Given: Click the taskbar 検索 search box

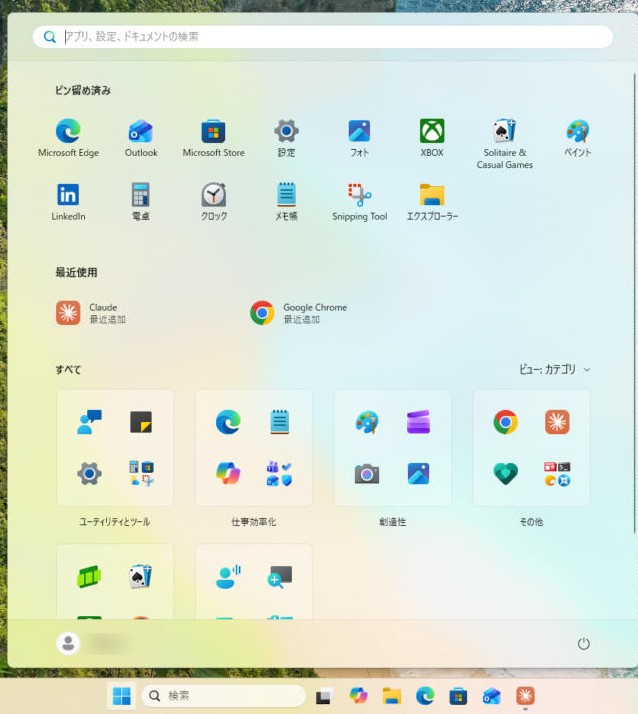Looking at the screenshot, I should (x=223, y=696).
